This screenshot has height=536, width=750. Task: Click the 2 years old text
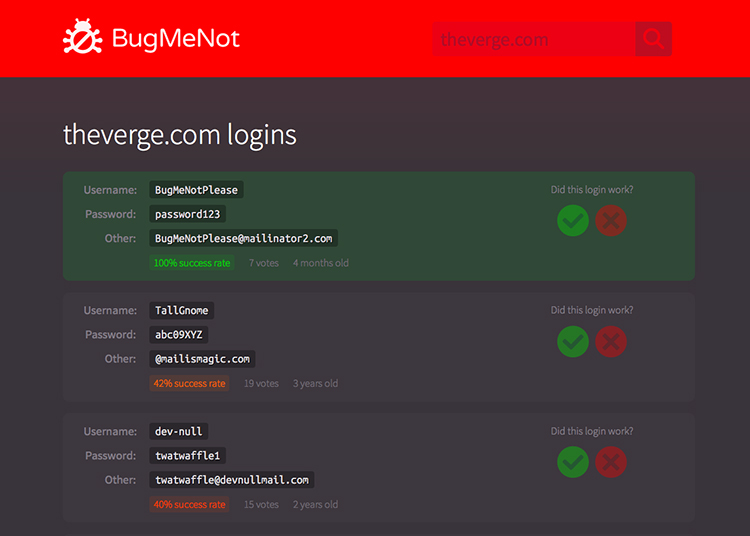tap(315, 504)
